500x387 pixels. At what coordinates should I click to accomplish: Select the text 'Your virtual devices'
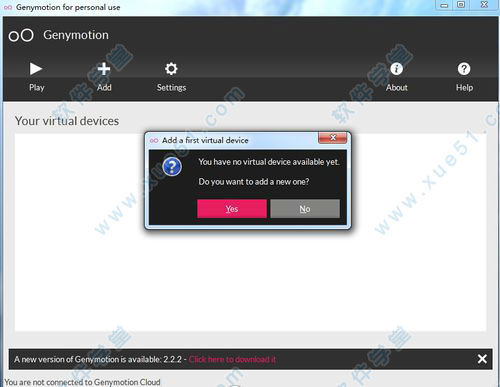pos(67,121)
